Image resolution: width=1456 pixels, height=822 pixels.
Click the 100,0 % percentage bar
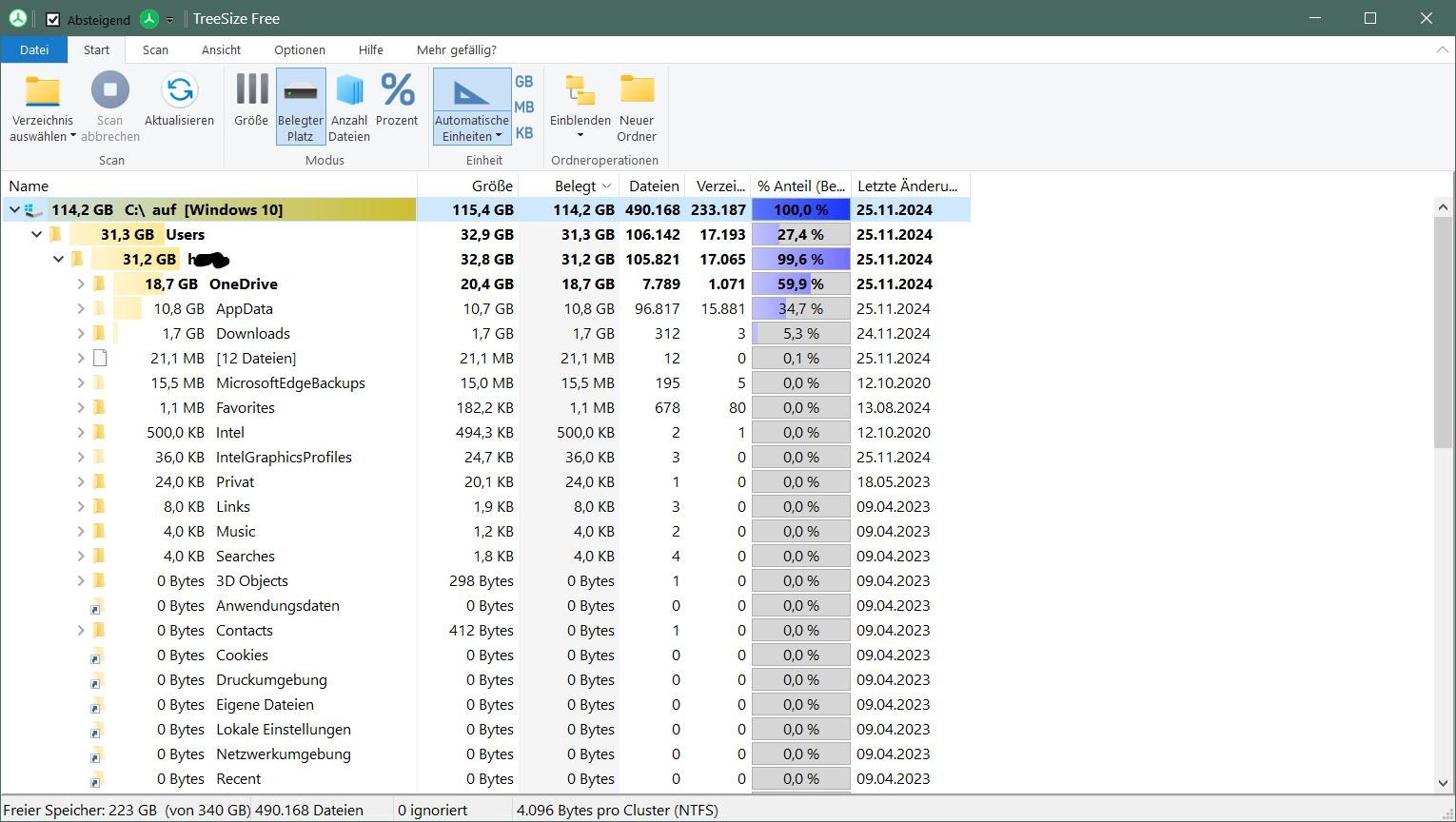(x=800, y=209)
